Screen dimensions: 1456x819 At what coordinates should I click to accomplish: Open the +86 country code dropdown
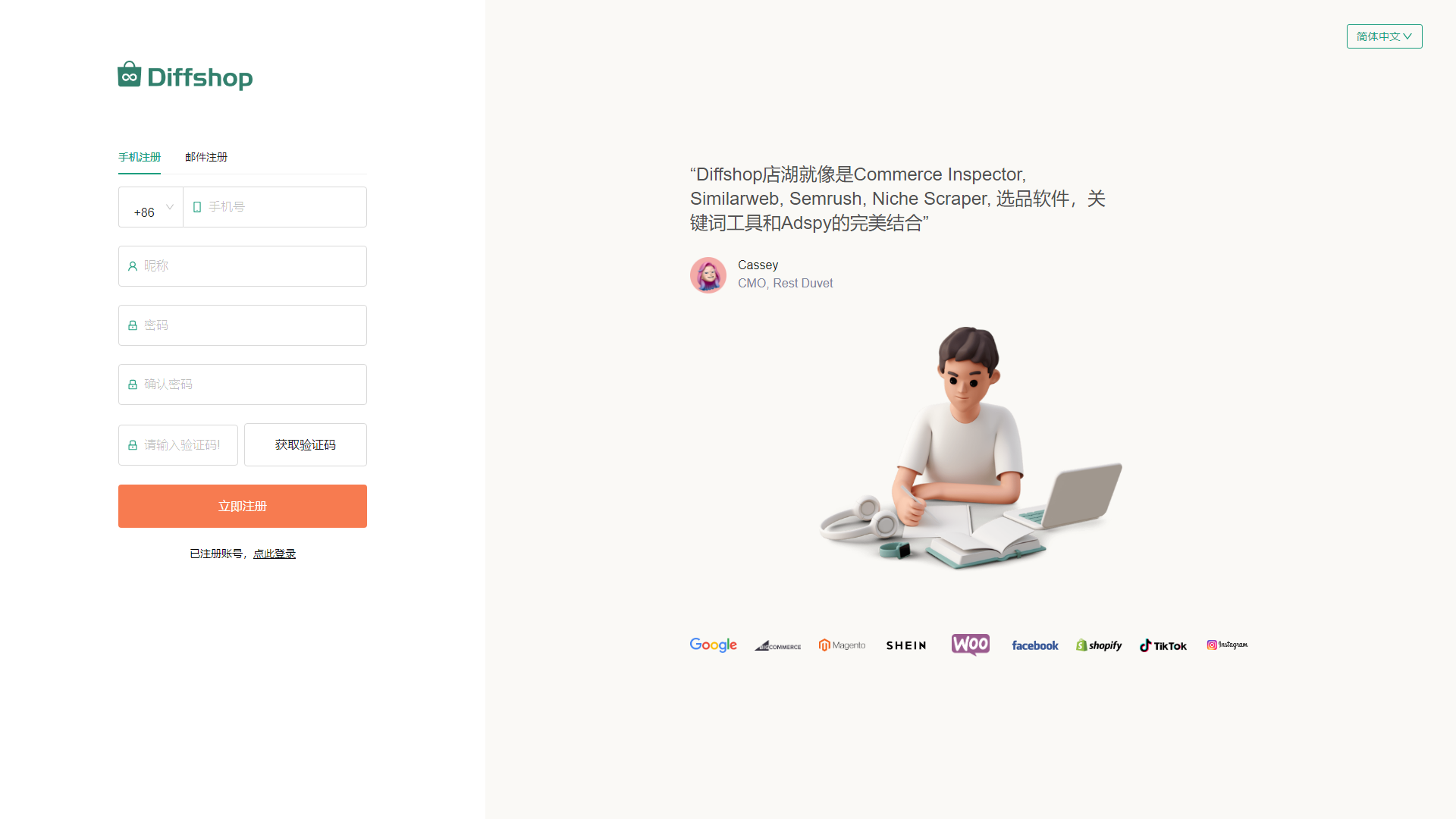click(151, 207)
